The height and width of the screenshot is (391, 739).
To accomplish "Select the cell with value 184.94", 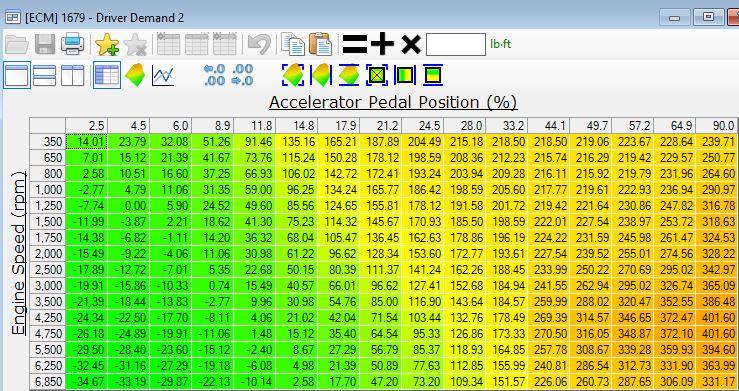I will tap(507, 285).
